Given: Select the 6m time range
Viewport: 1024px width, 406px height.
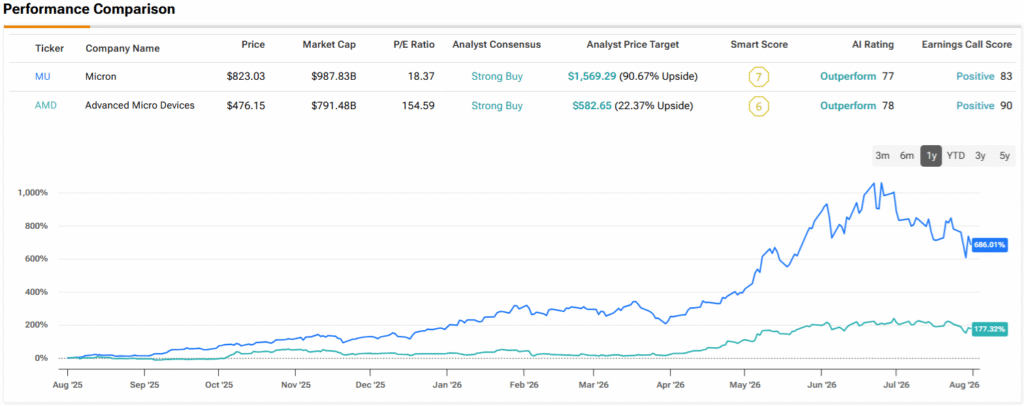Looking at the screenshot, I should [x=906, y=156].
